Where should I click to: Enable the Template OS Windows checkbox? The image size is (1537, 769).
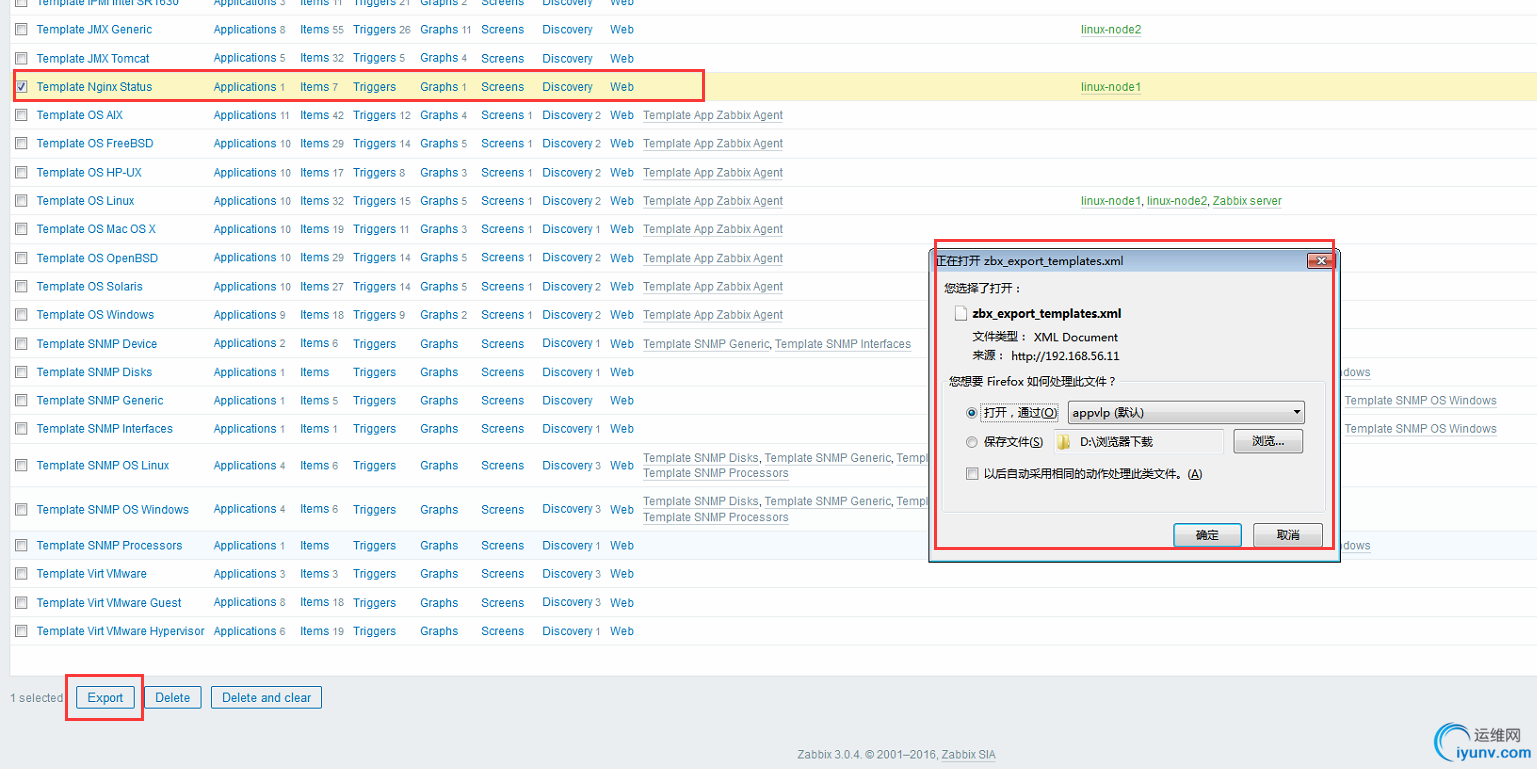pos(21,315)
